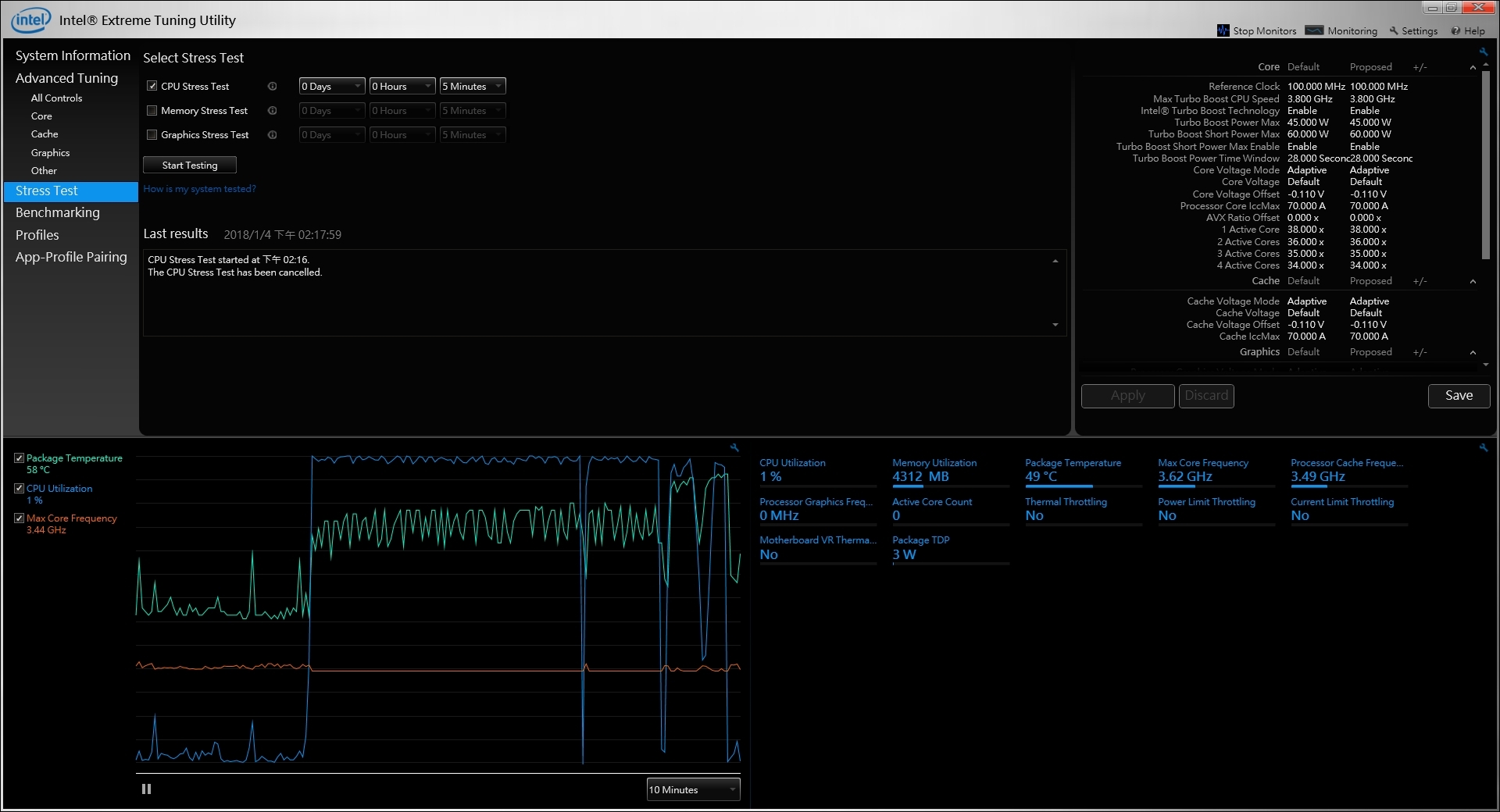The image size is (1500, 812).
Task: Click wrench icon above the monitoring graph
Action: point(734,448)
